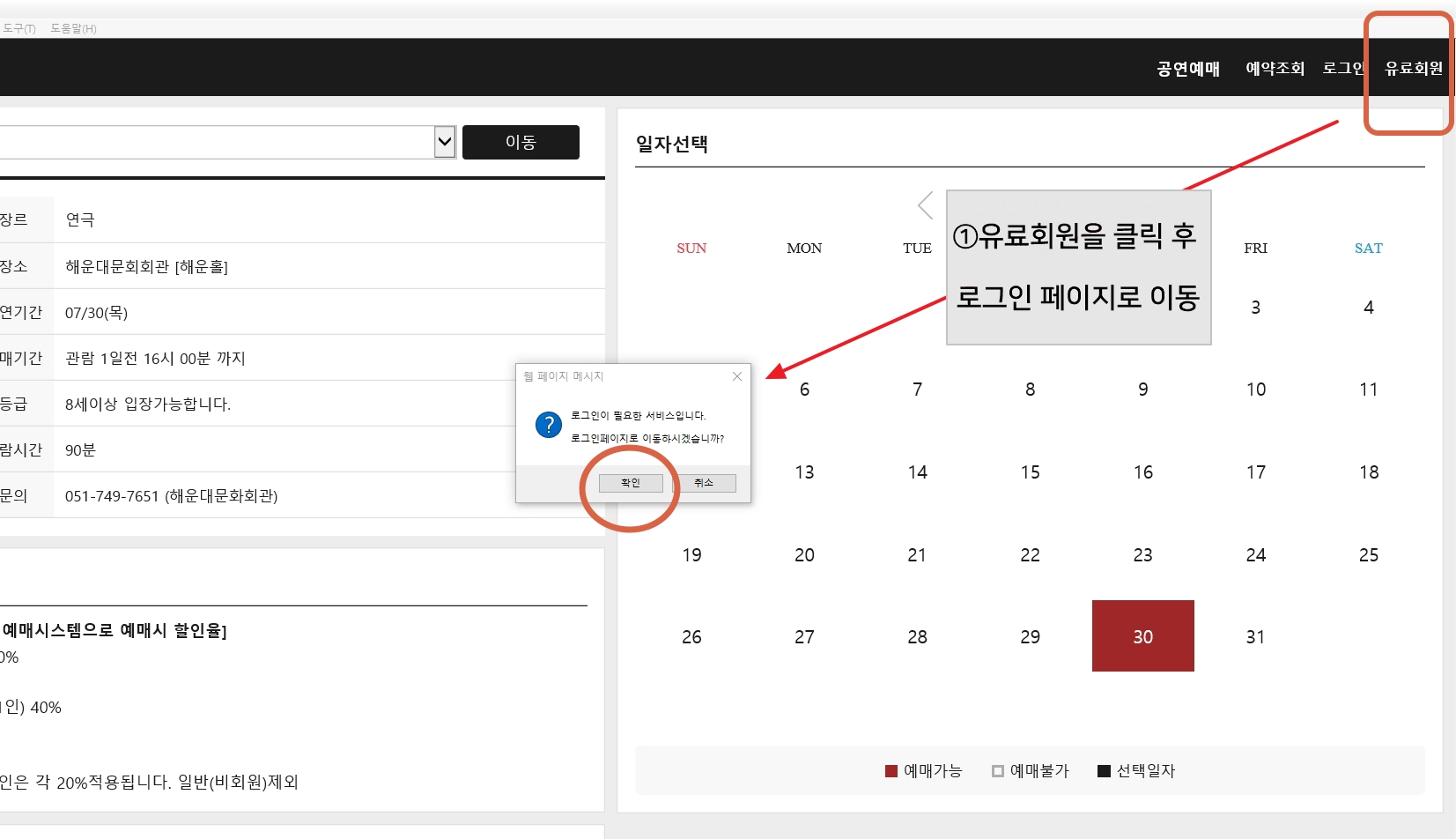Pick calendar date 9
Screen dimensions: 1456x839
pyautogui.click(x=1142, y=390)
